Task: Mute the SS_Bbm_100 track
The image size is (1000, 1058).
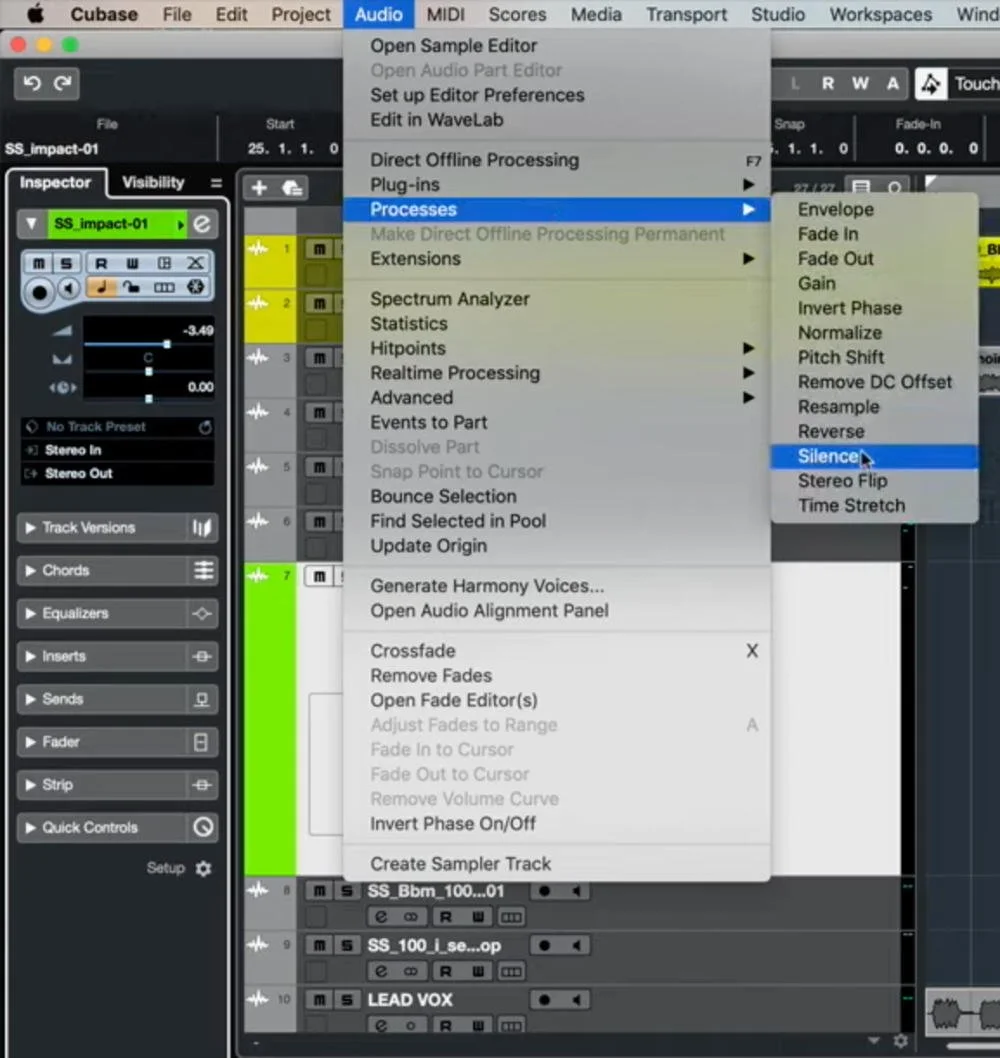Action: (x=317, y=890)
